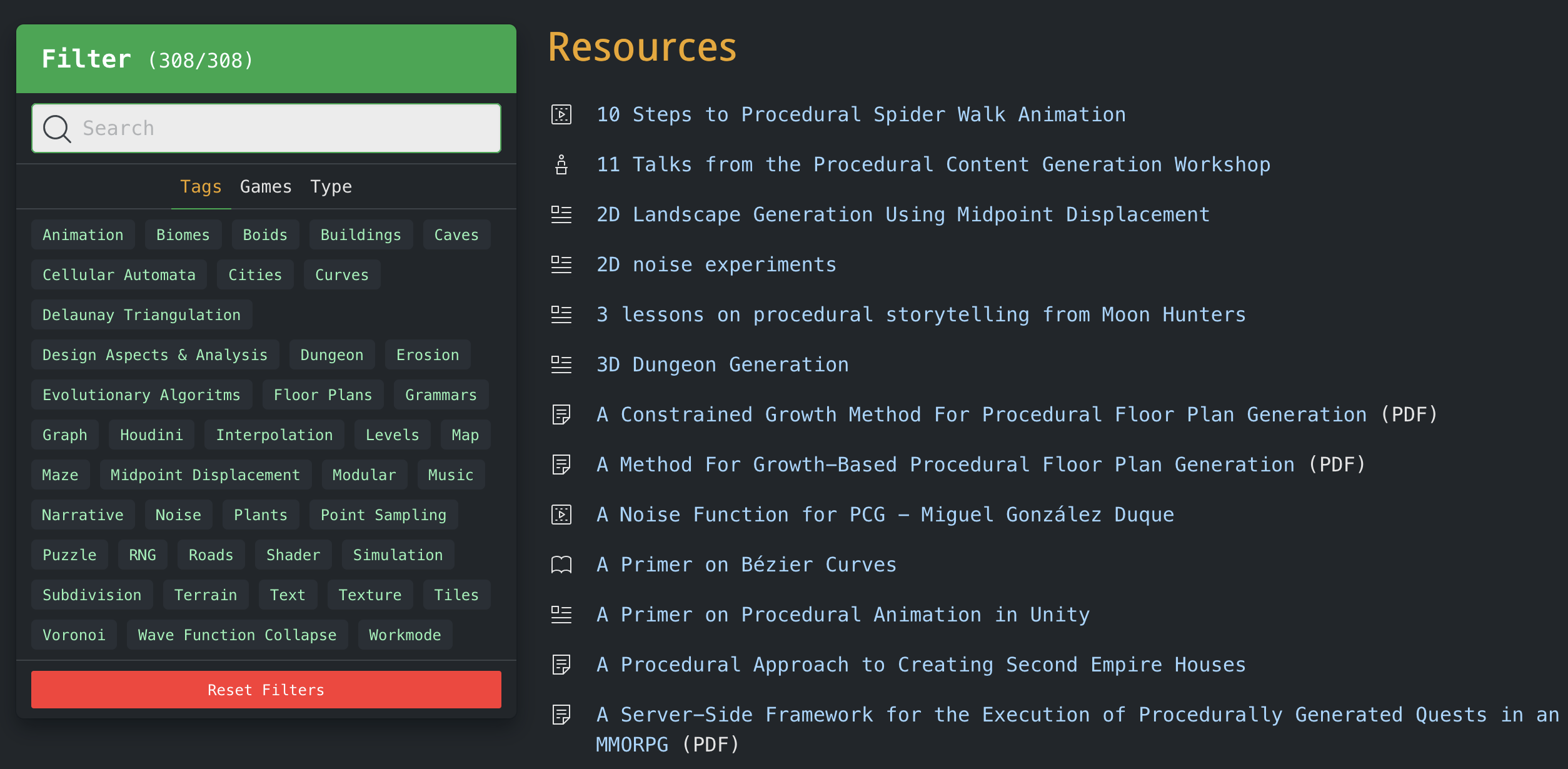Select the Maze tag
The image size is (1568, 769).
60,475
